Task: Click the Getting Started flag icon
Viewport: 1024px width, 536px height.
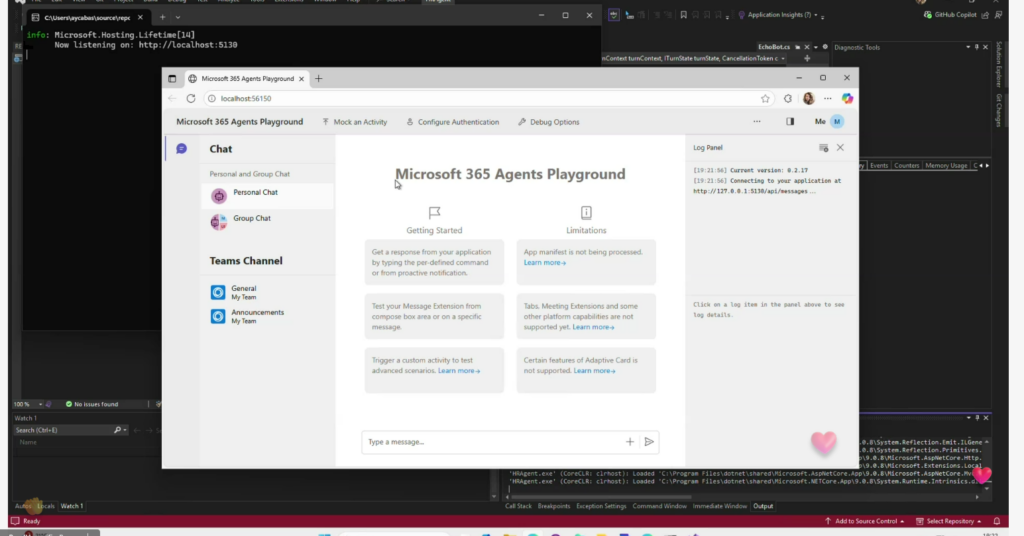Action: 434,213
